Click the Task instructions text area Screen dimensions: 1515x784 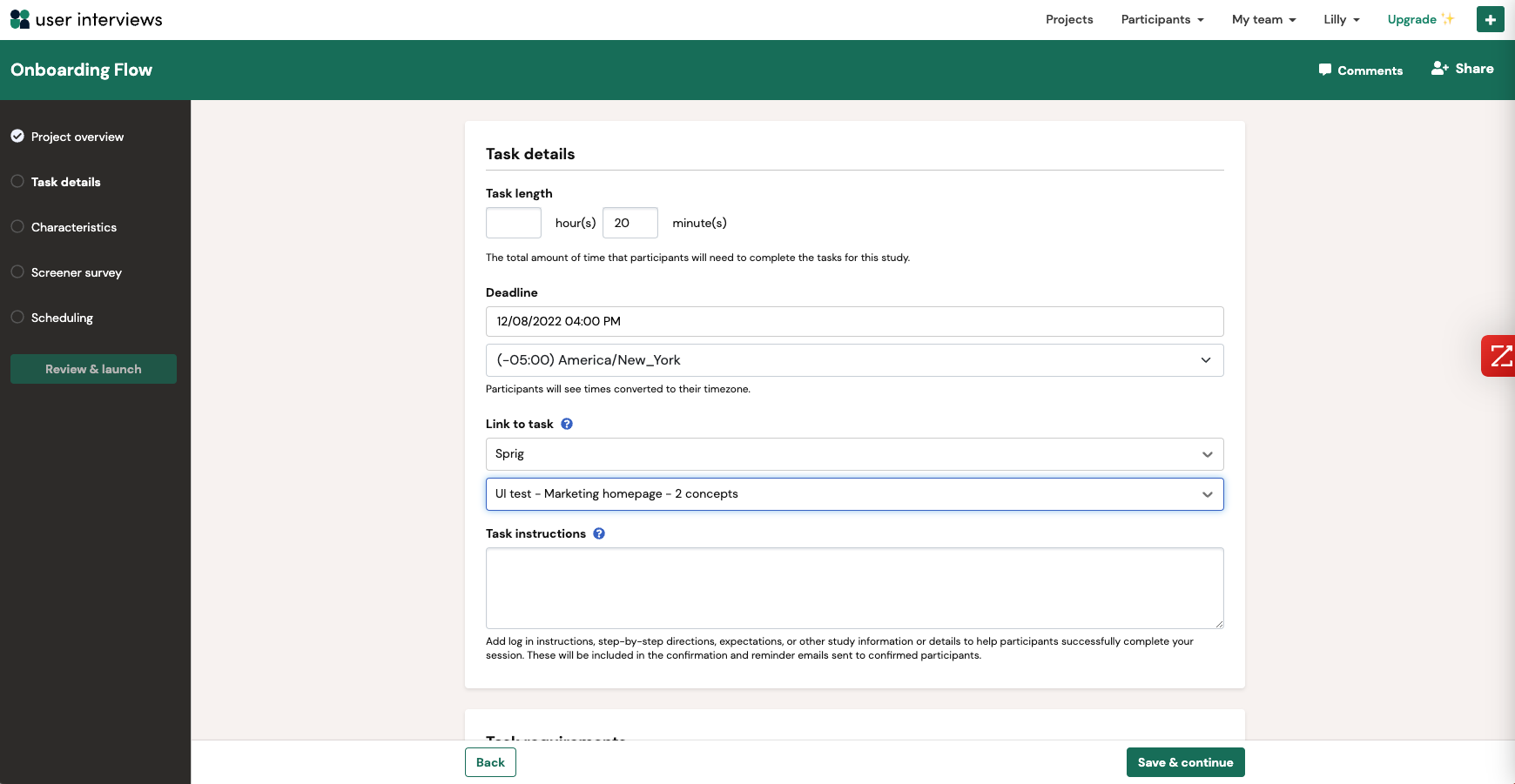coord(854,588)
